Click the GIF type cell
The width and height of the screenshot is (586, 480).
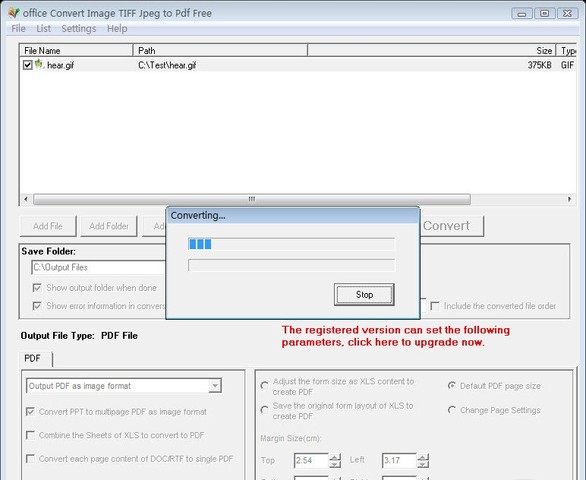pos(567,65)
